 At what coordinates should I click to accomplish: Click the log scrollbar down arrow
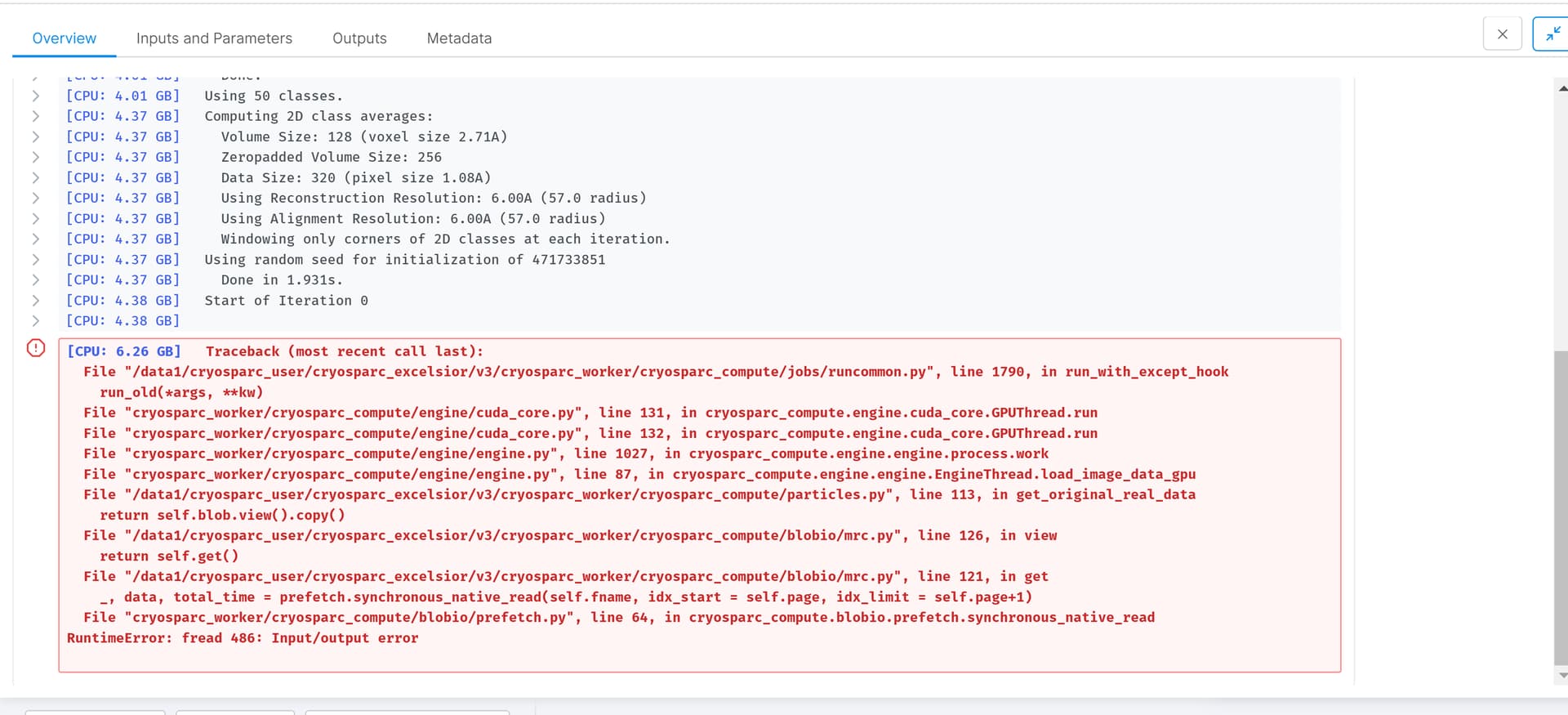point(1562,675)
